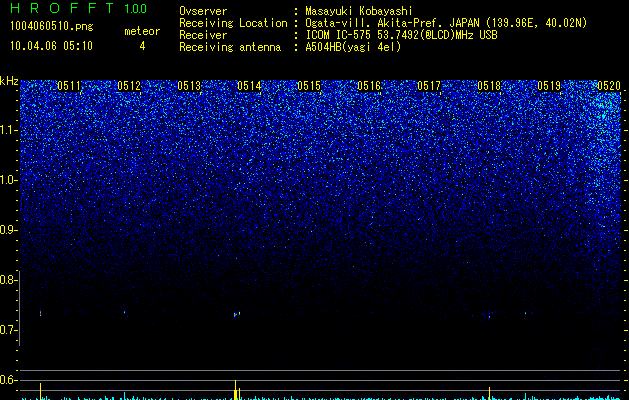Click the 1.1 kHz axis label
The width and height of the screenshot is (629, 400).
click(8, 130)
